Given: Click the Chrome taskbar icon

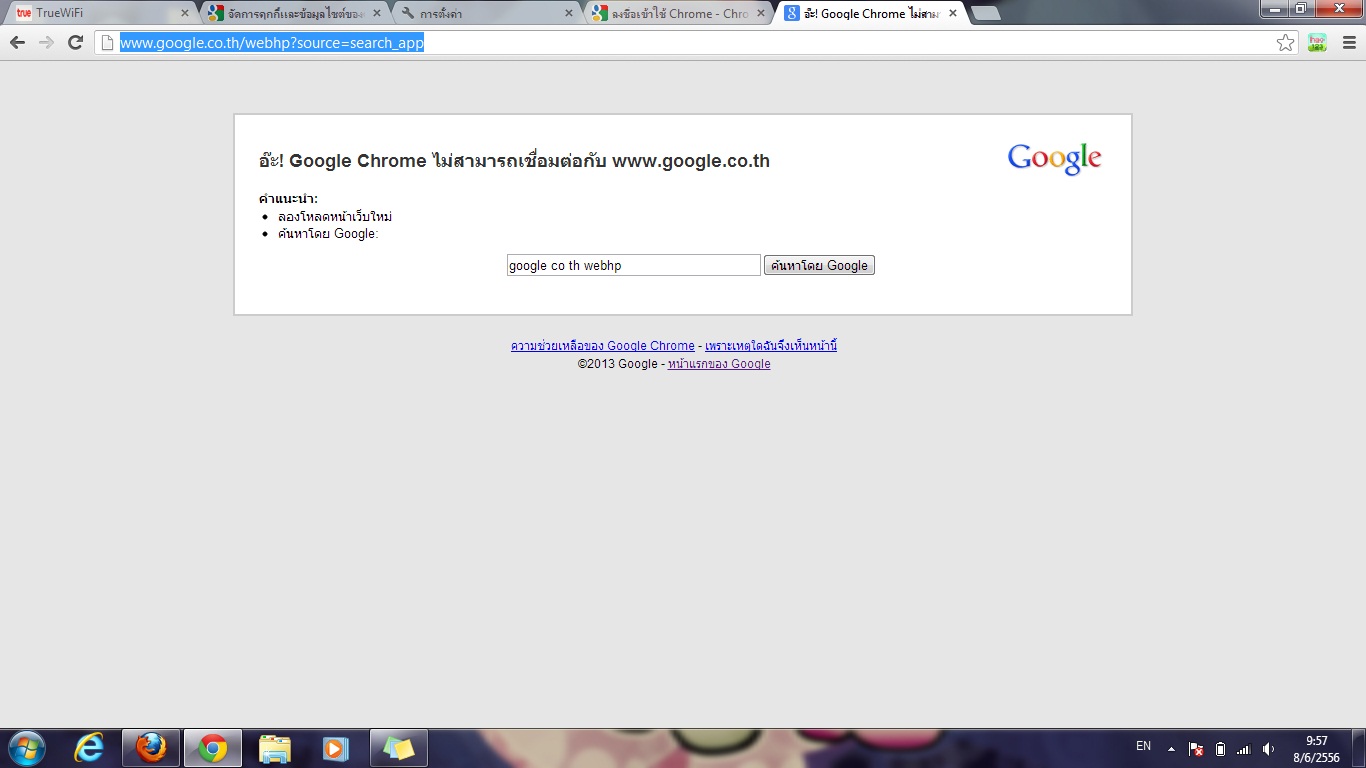Looking at the screenshot, I should pos(212,748).
